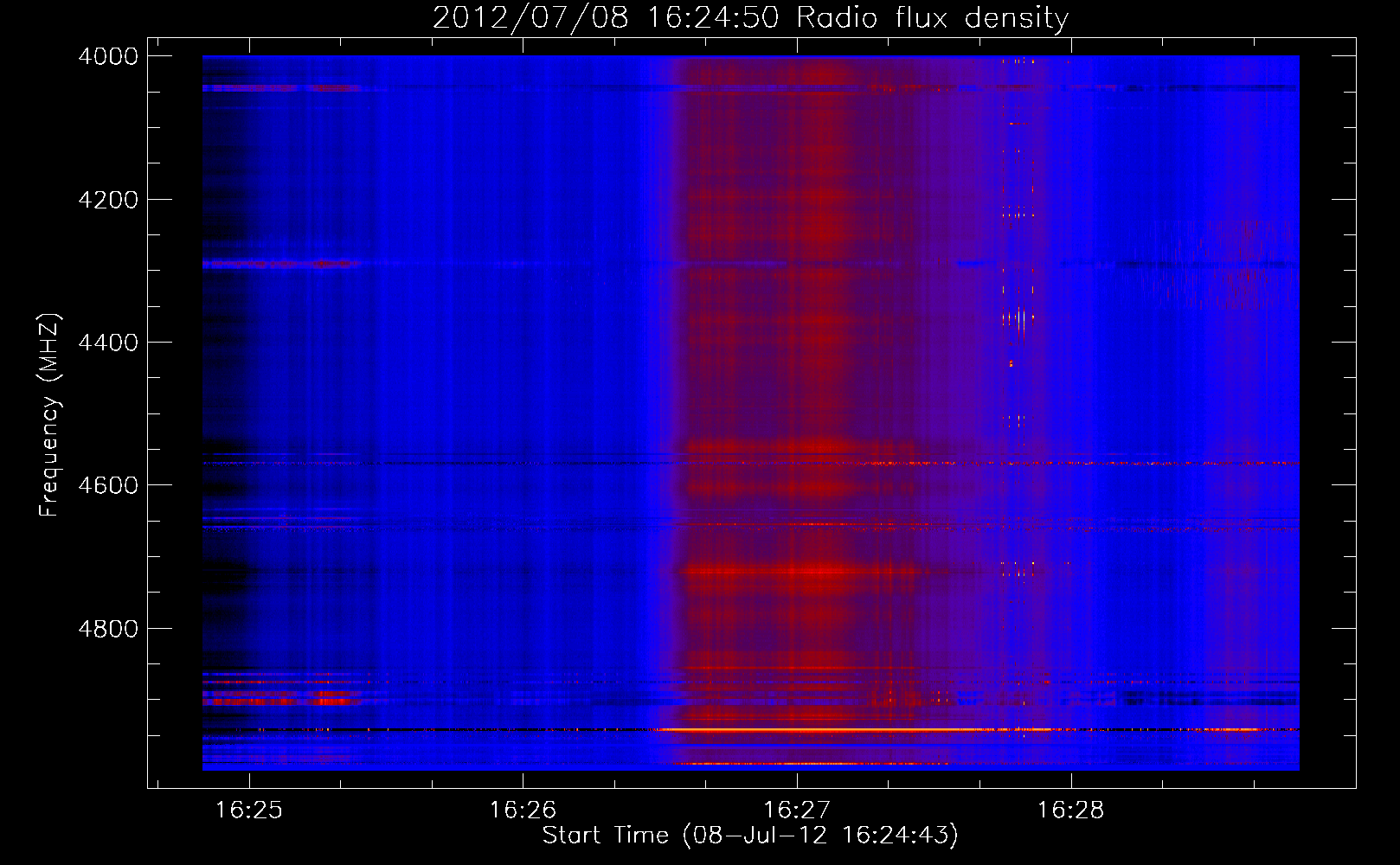Select the 4000 frequency tick label

(x=108, y=56)
